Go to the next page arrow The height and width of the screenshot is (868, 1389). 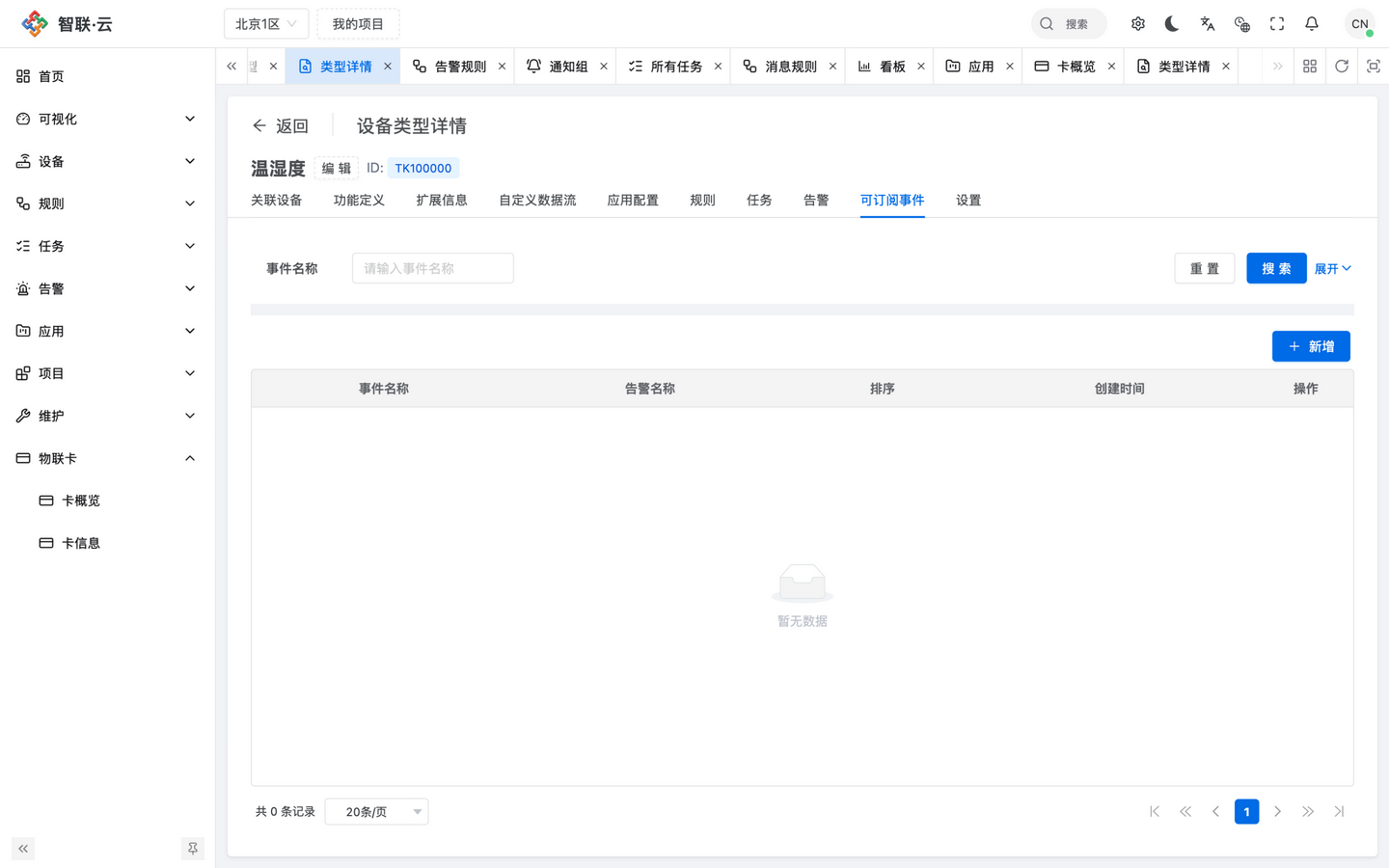[1277, 812]
